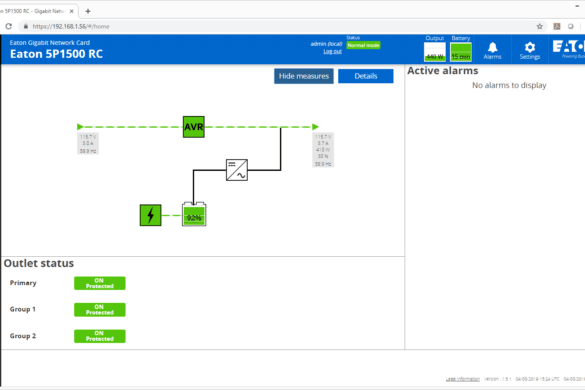Click the Battery 15 min gauge
The width and height of the screenshot is (585, 390).
click(461, 52)
